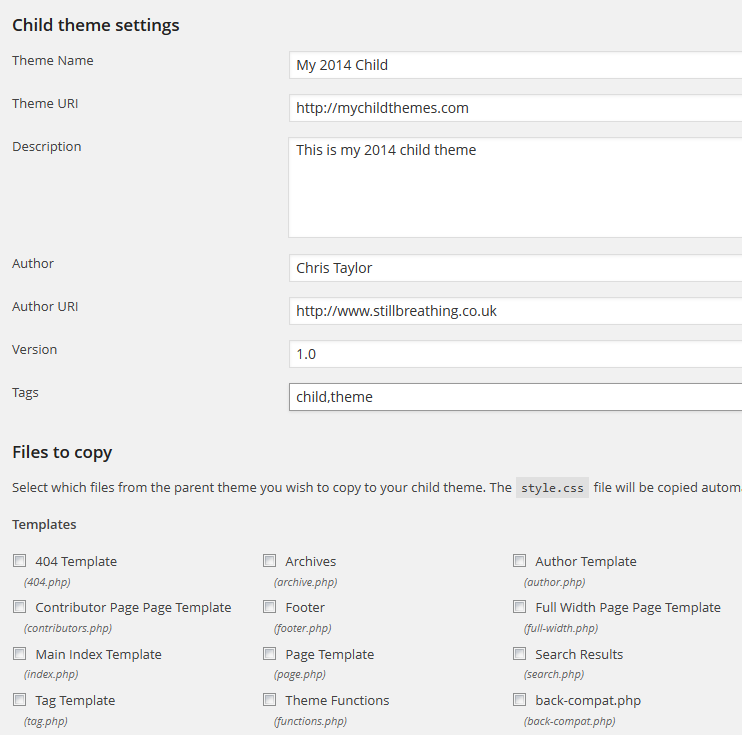Click the (footer.php) filename text

click(303, 628)
